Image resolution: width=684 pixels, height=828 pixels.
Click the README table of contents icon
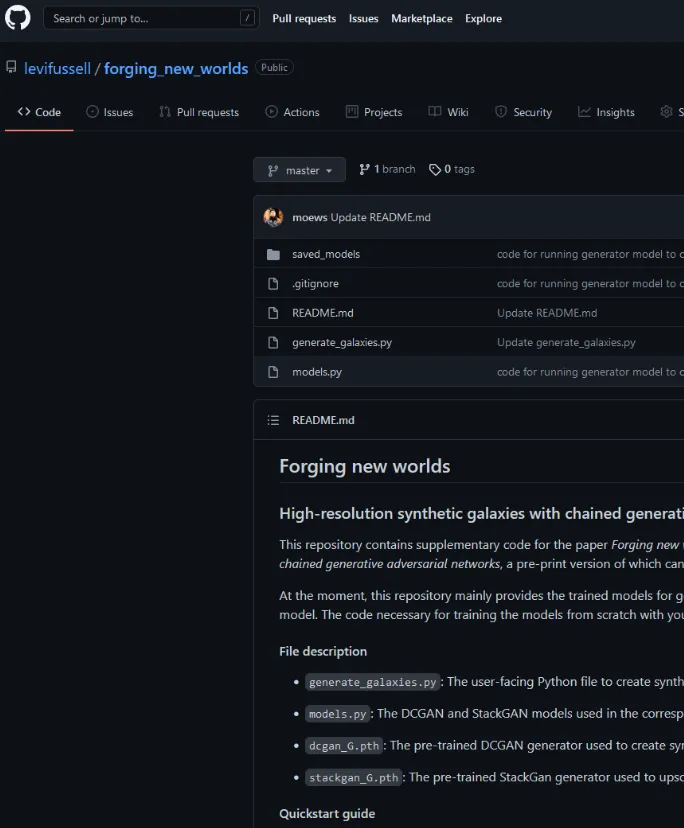(x=273, y=420)
